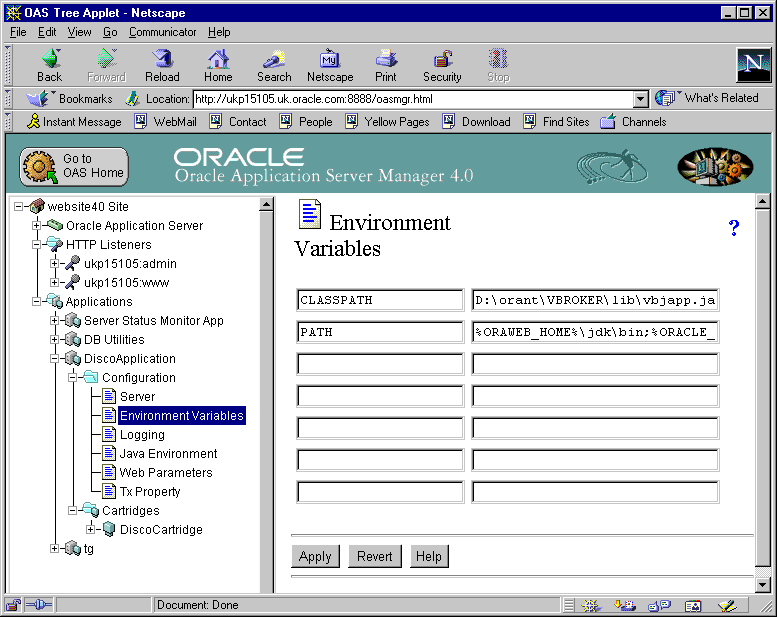Open the Communicator menu
The height and width of the screenshot is (618, 778).
(x=162, y=32)
